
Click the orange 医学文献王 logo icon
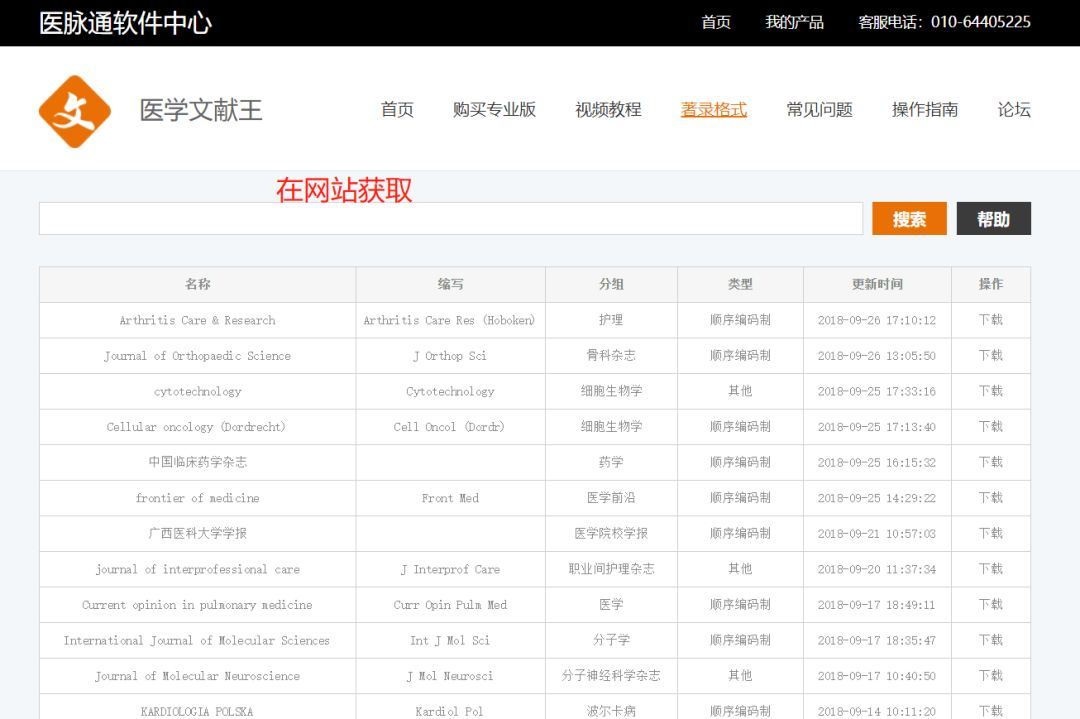[x=74, y=111]
